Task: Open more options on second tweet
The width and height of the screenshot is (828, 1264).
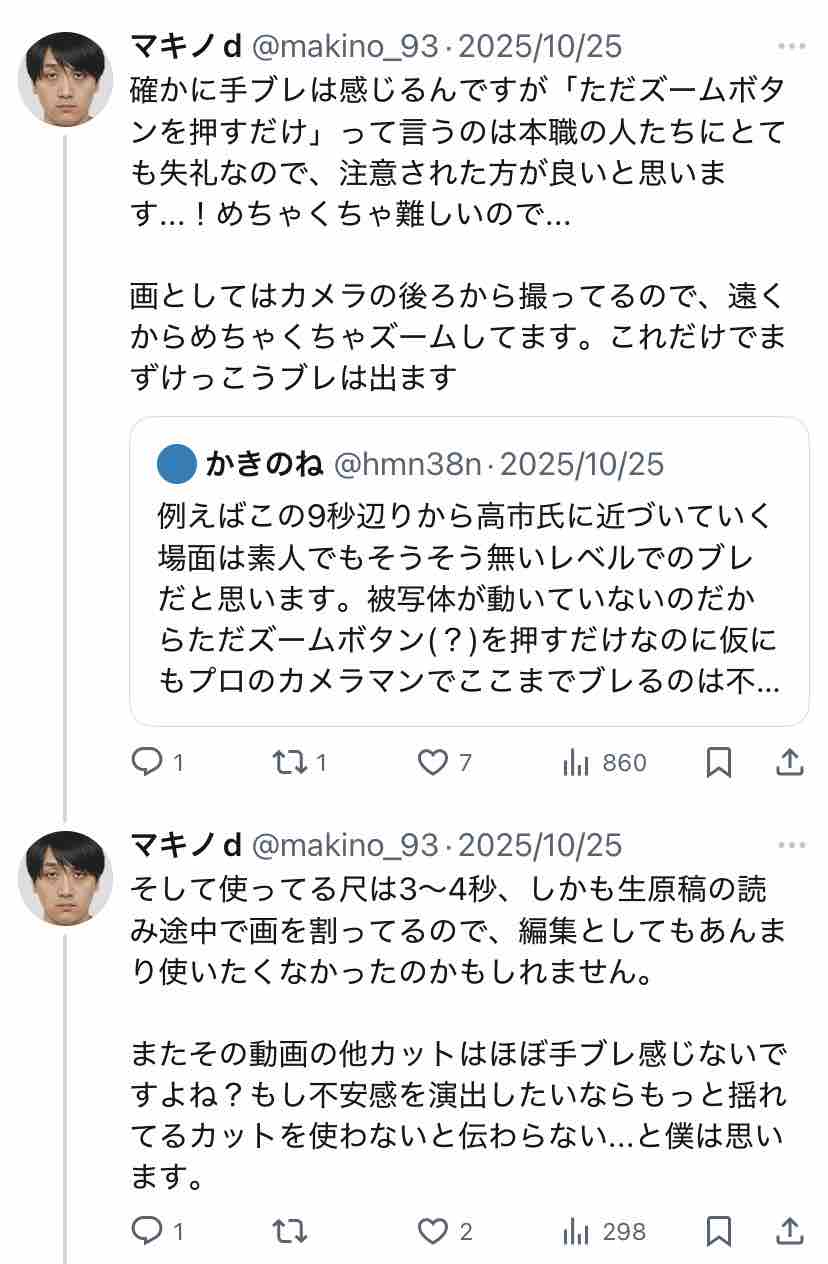Action: click(x=791, y=845)
